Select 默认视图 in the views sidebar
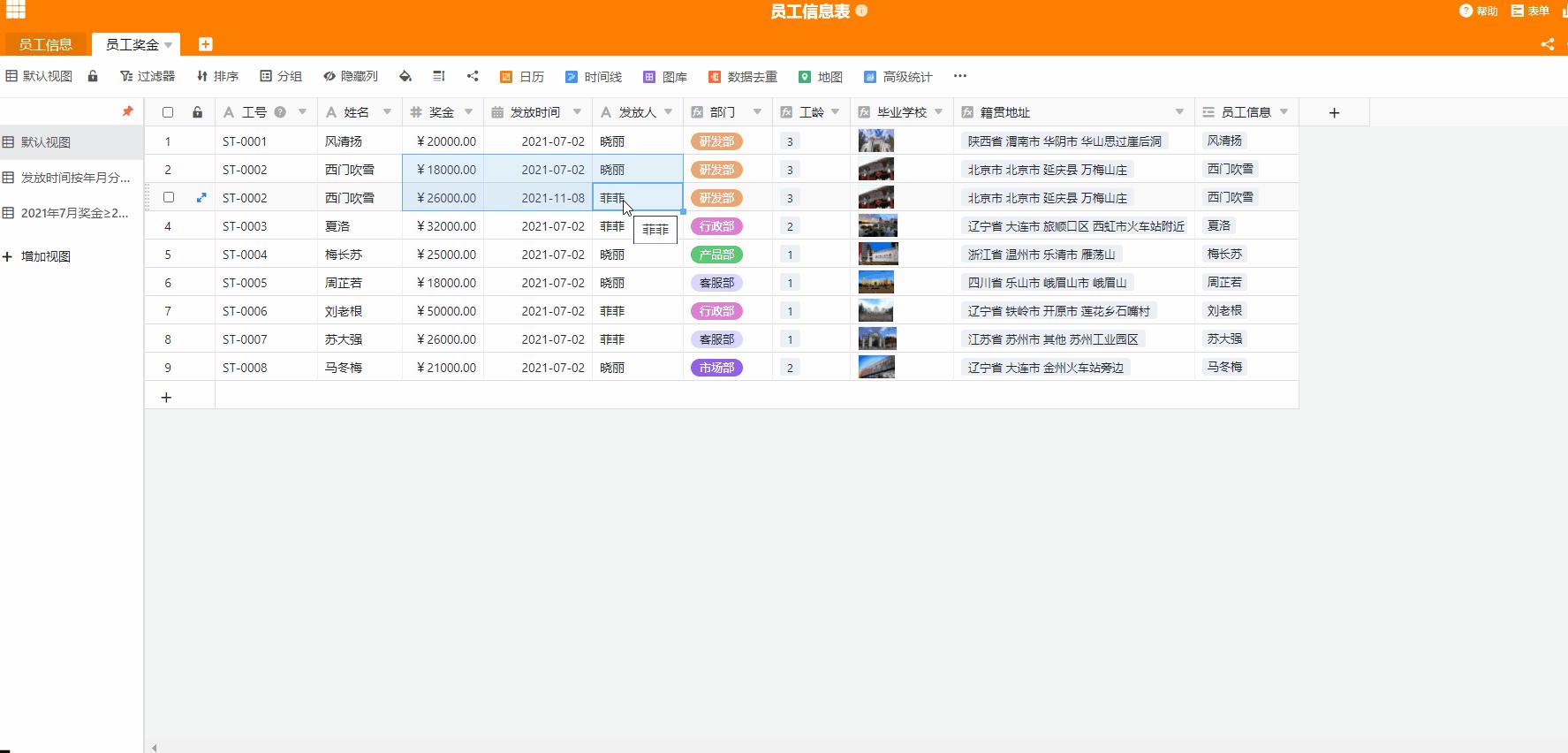Viewport: 1568px width, 753px height. [72, 142]
